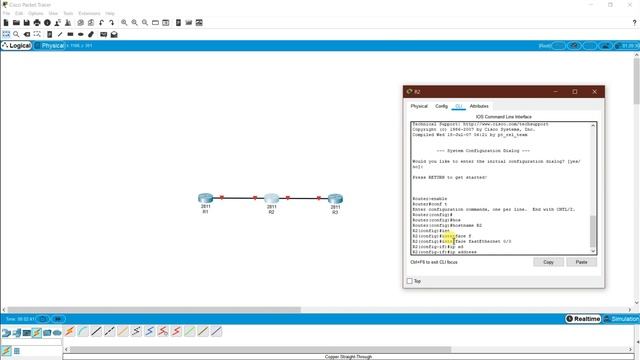This screenshot has width=640, height=360.
Task: Print using the printer icon
Action: coord(37,23)
